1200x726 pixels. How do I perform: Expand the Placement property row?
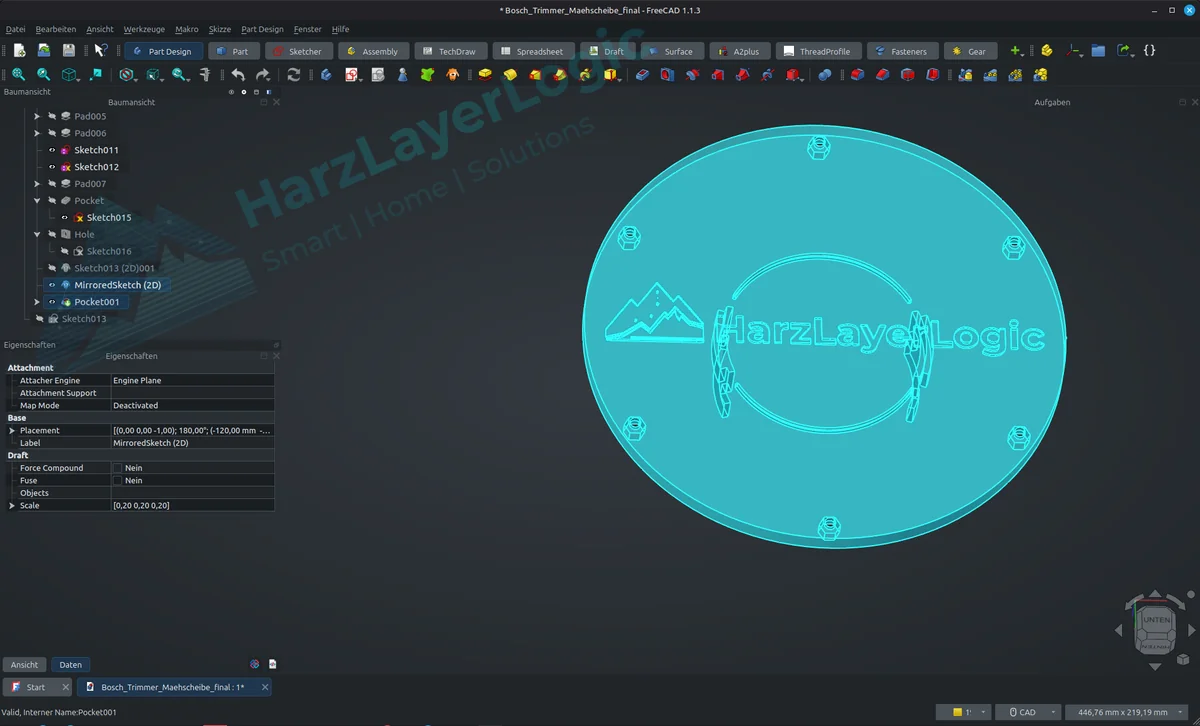click(x=12, y=430)
